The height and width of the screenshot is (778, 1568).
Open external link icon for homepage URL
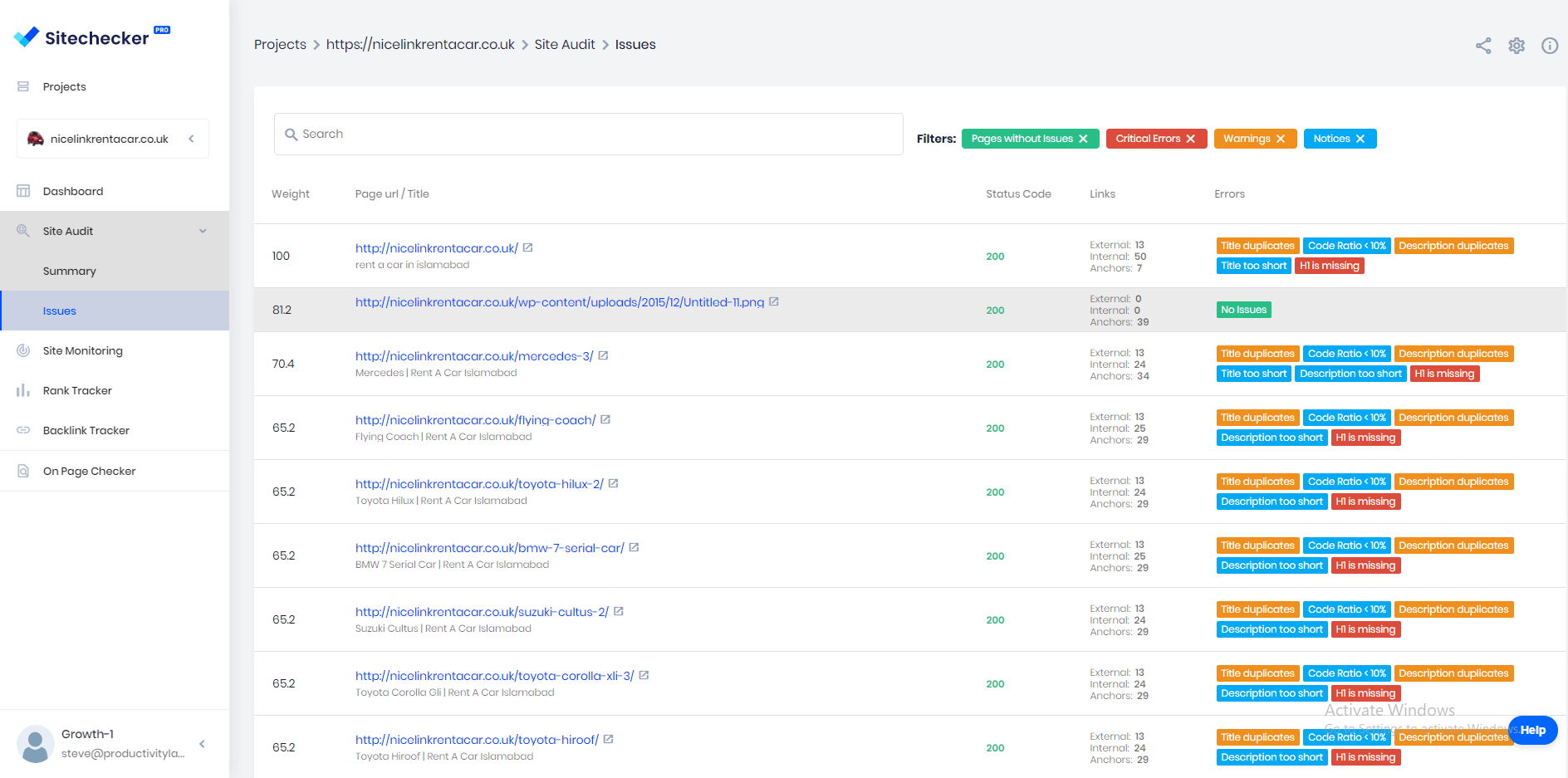point(527,247)
